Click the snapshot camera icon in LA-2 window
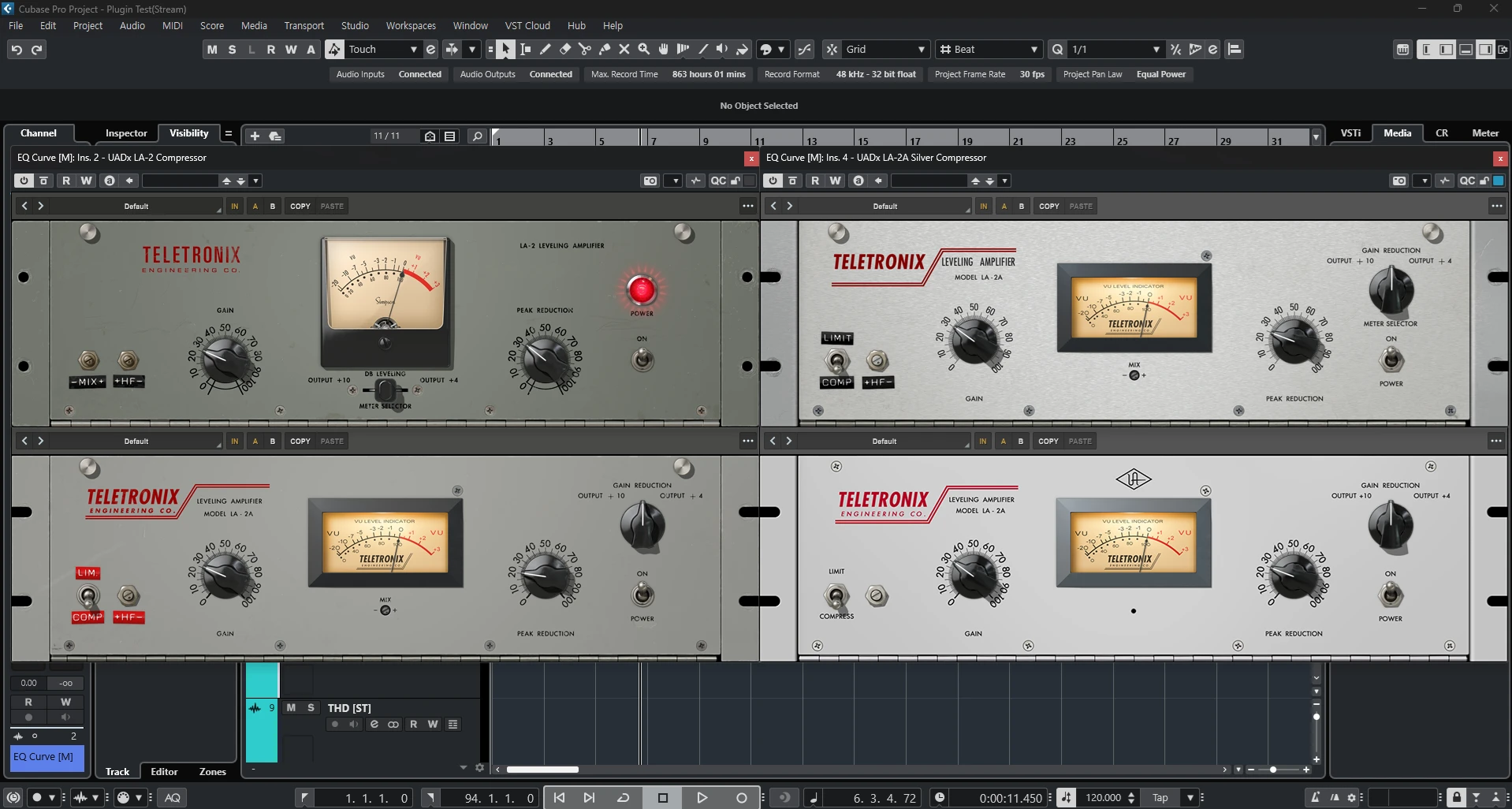 650,181
